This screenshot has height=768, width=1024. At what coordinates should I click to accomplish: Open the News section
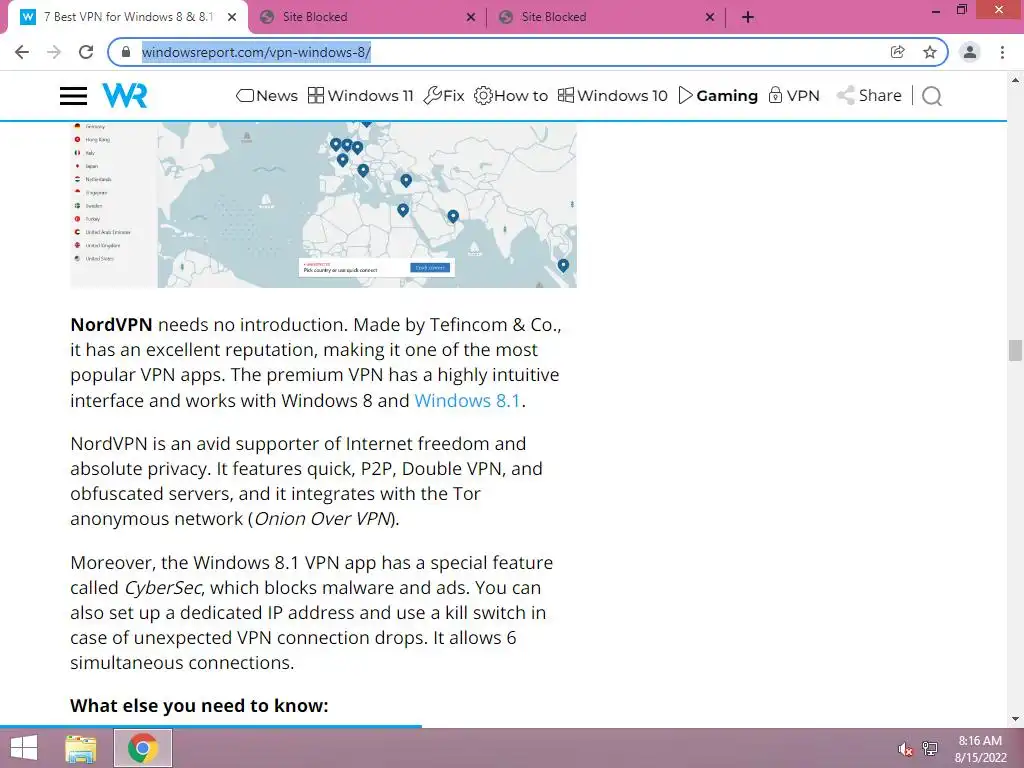pos(266,96)
